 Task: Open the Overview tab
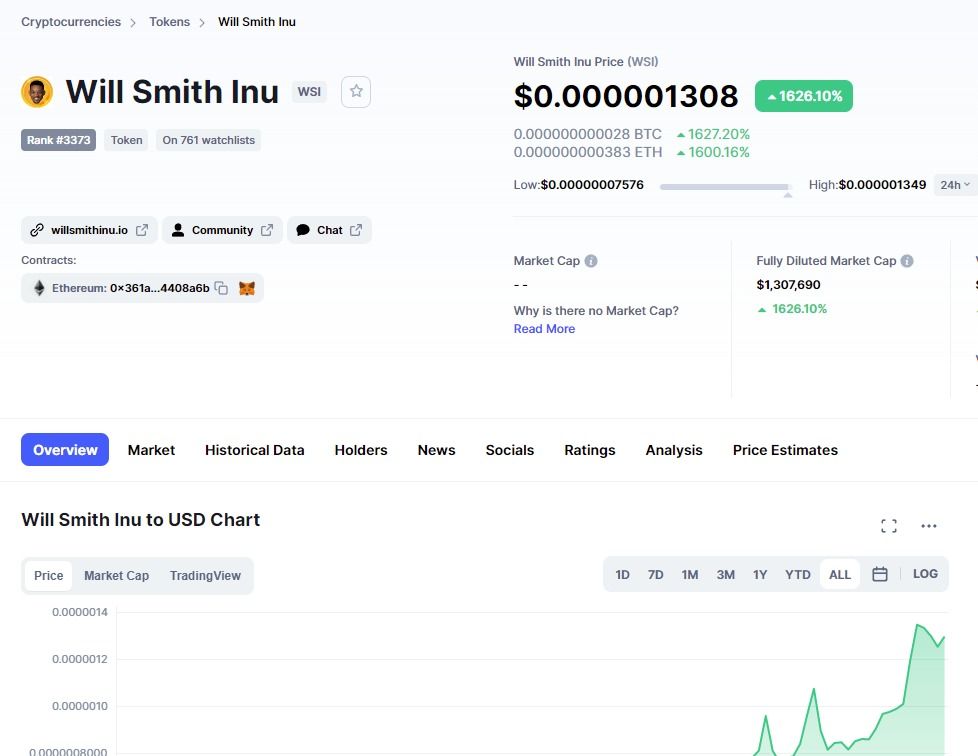click(x=65, y=450)
